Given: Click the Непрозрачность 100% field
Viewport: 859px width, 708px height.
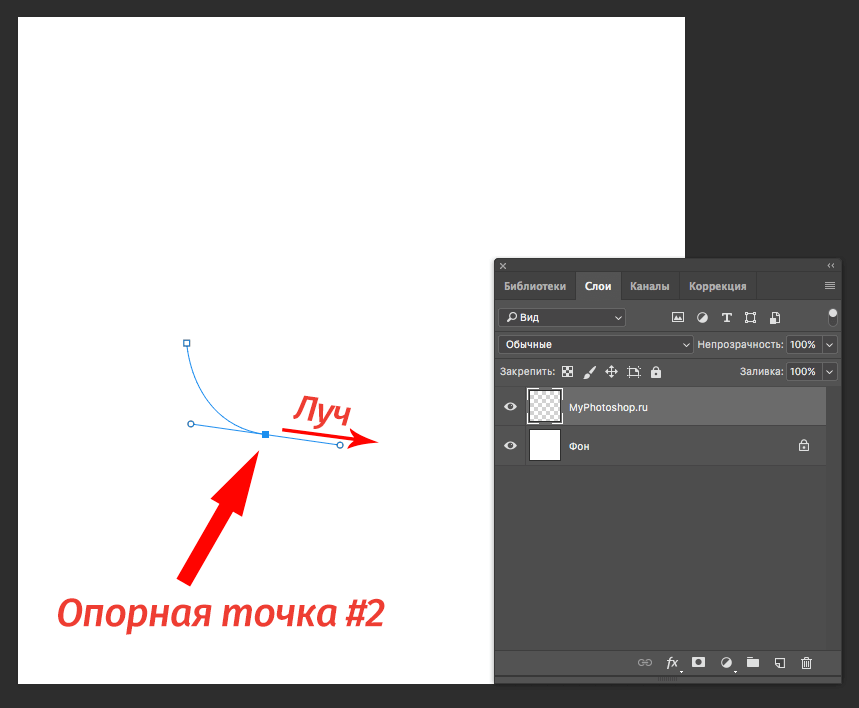Looking at the screenshot, I should click(803, 344).
